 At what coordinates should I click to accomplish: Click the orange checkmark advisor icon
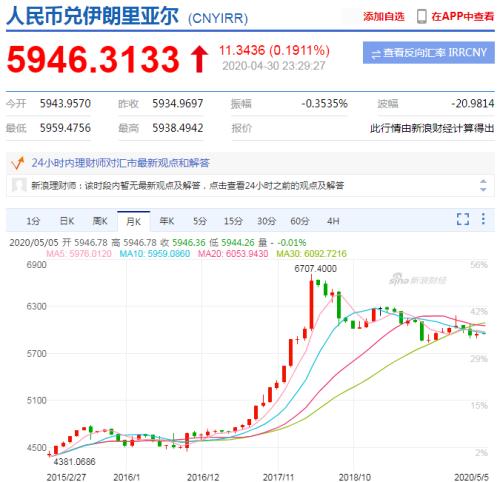click(x=17, y=163)
